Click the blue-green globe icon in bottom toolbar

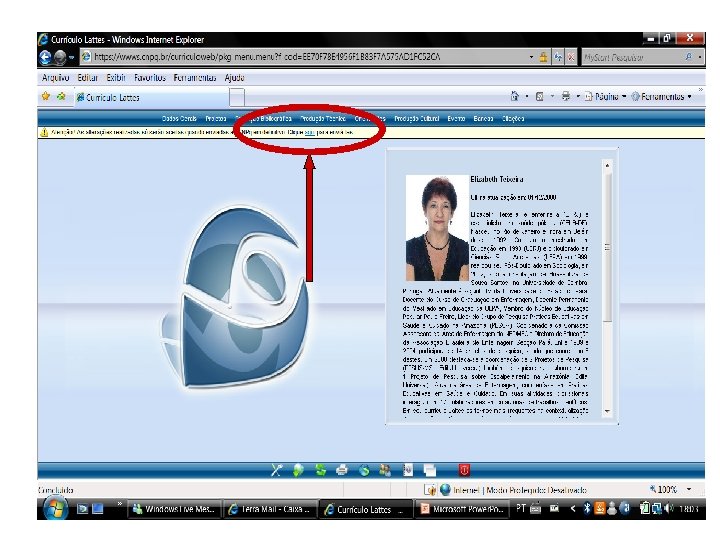click(364, 470)
